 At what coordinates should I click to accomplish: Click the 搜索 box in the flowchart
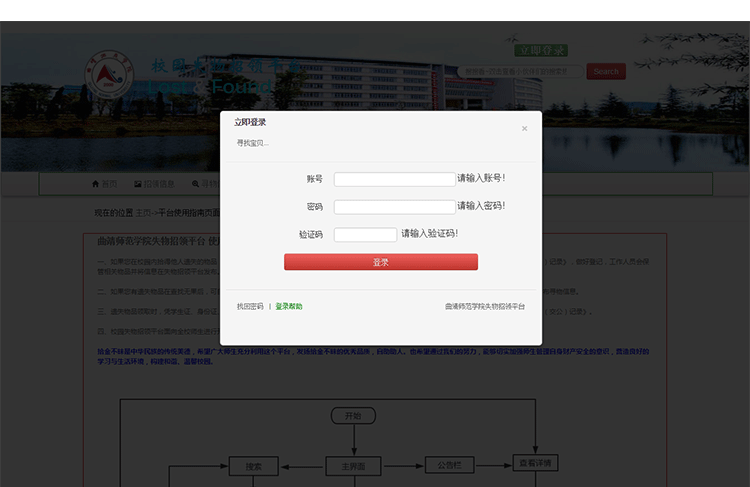tap(254, 466)
